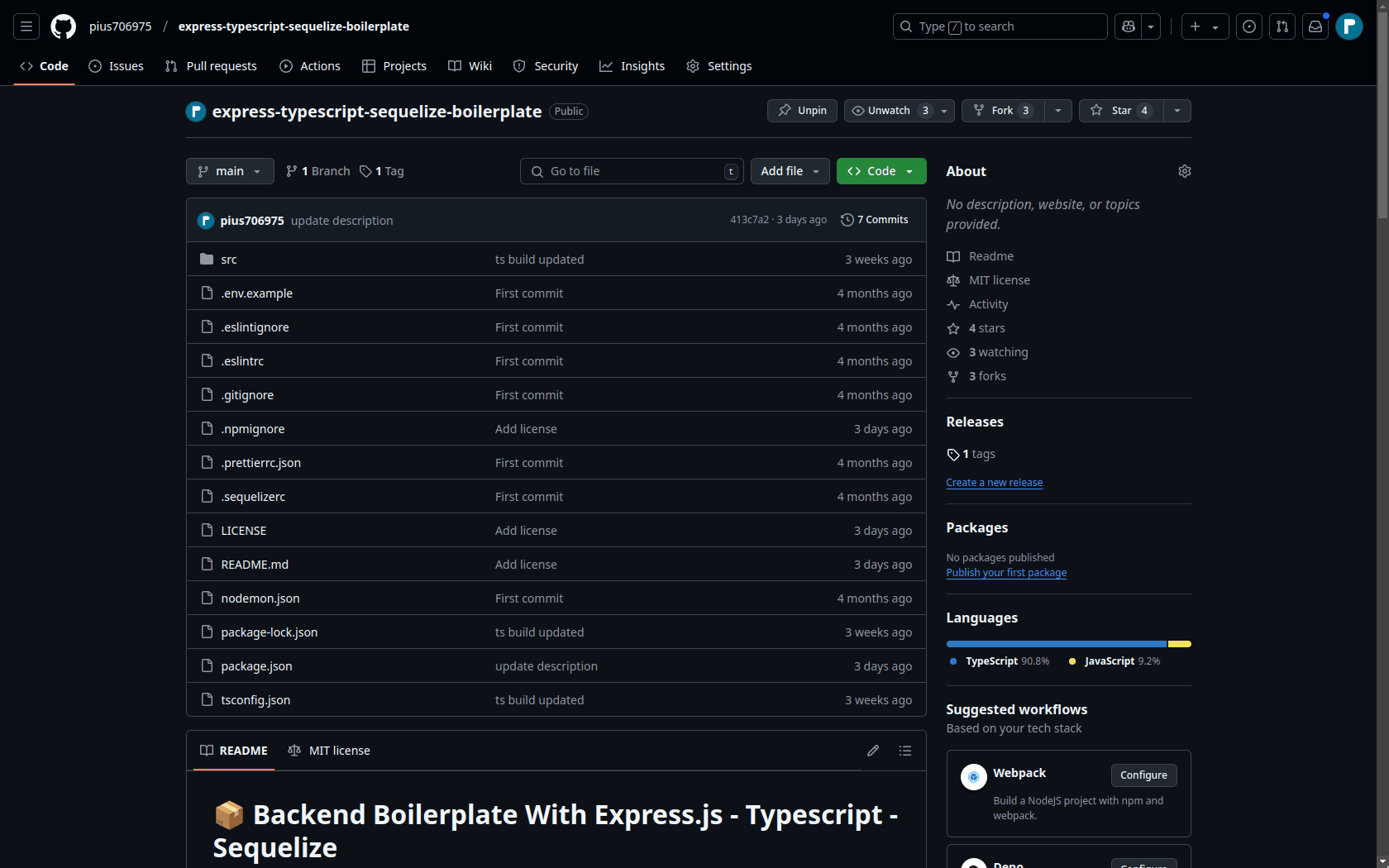Open the 1 tags release link
Viewport: 1389px width, 868px height.
pos(971,454)
